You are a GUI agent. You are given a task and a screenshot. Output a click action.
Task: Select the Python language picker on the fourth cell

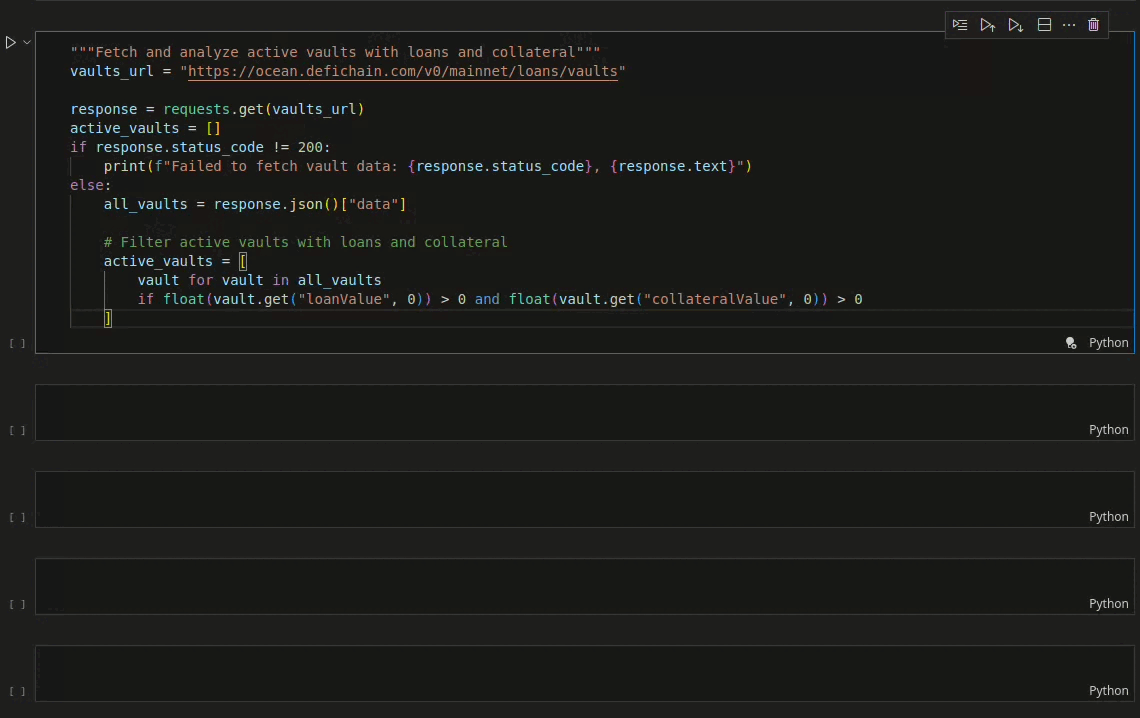1108,604
